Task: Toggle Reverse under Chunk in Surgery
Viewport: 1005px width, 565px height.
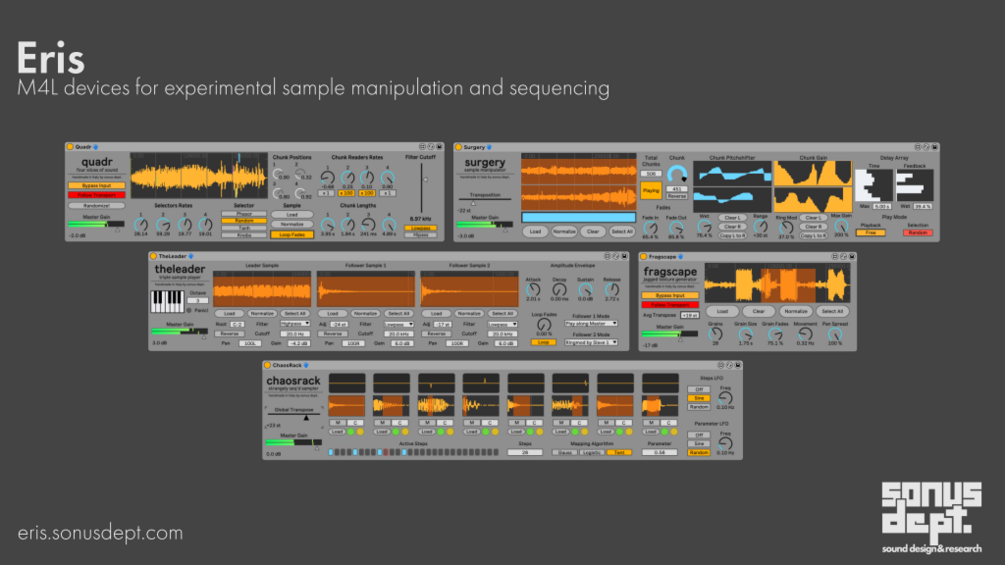Action: pyautogui.click(x=676, y=197)
